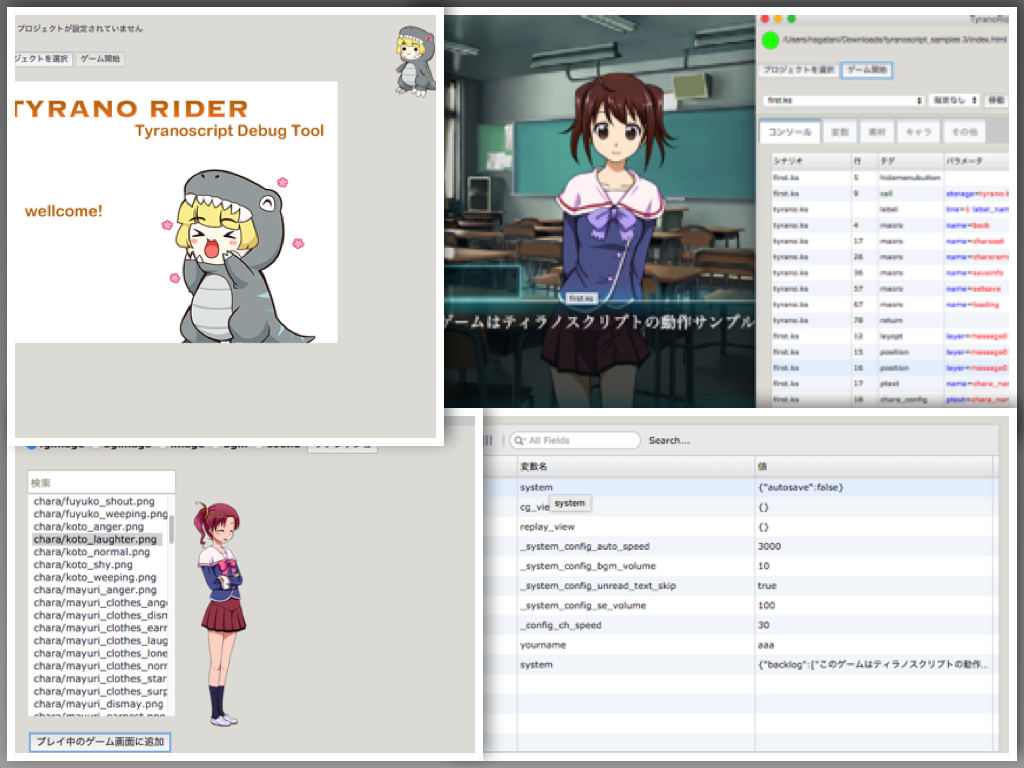Click the 移動 button beside the dropdowns
The width and height of the screenshot is (1024, 768).
(996, 101)
